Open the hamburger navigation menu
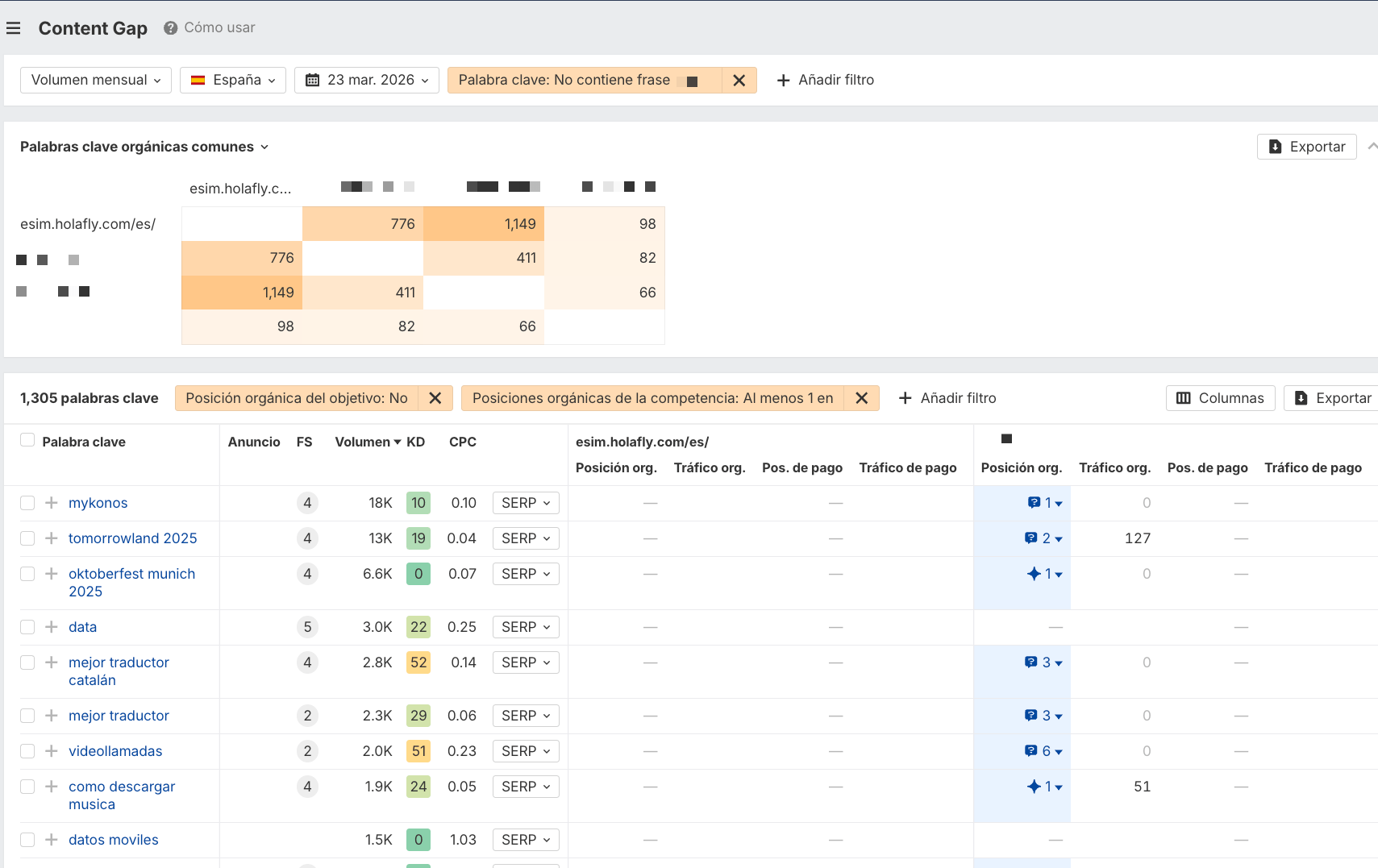Image resolution: width=1378 pixels, height=868 pixels. [x=13, y=27]
